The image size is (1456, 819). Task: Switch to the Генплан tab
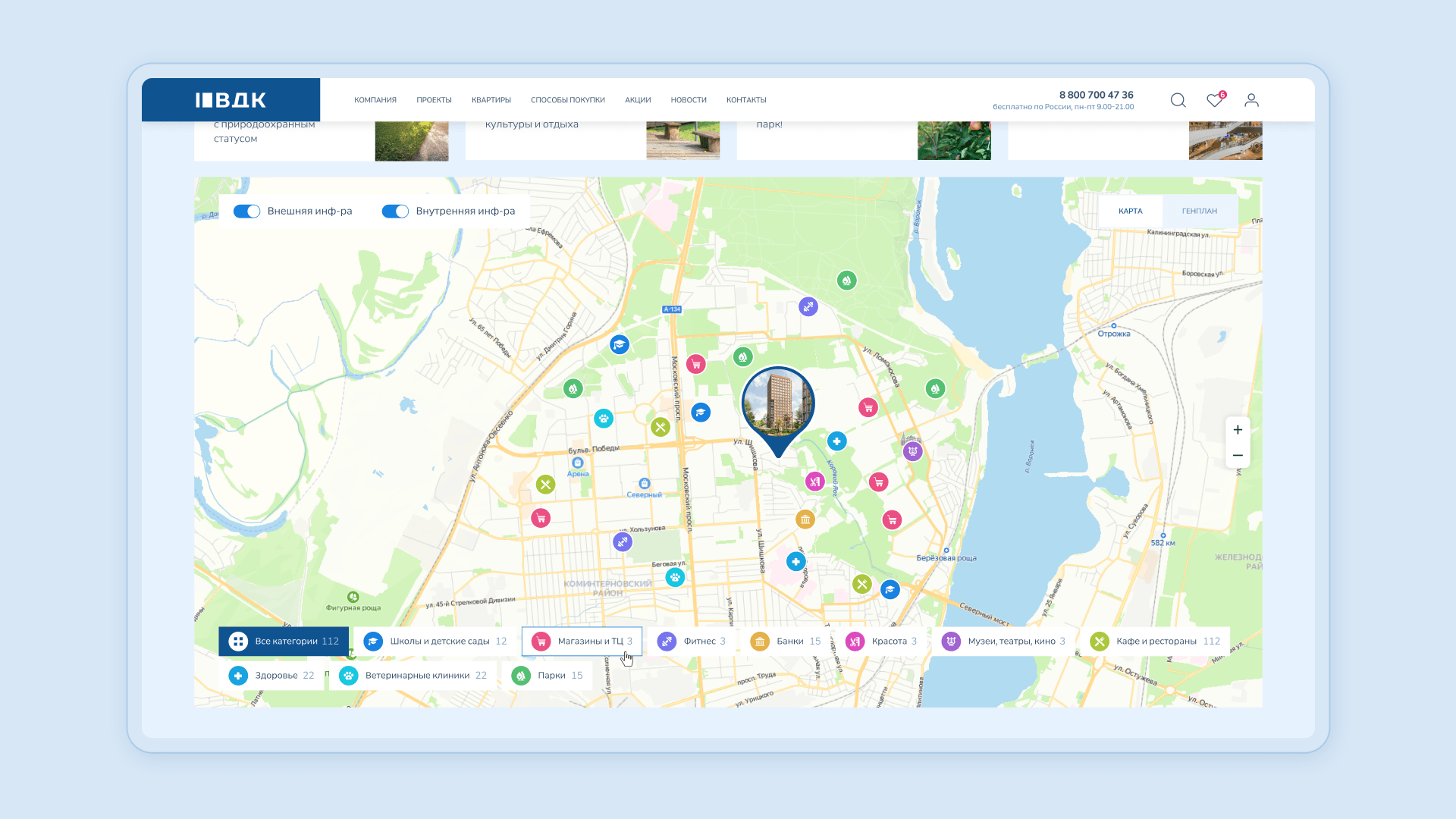tap(1199, 212)
